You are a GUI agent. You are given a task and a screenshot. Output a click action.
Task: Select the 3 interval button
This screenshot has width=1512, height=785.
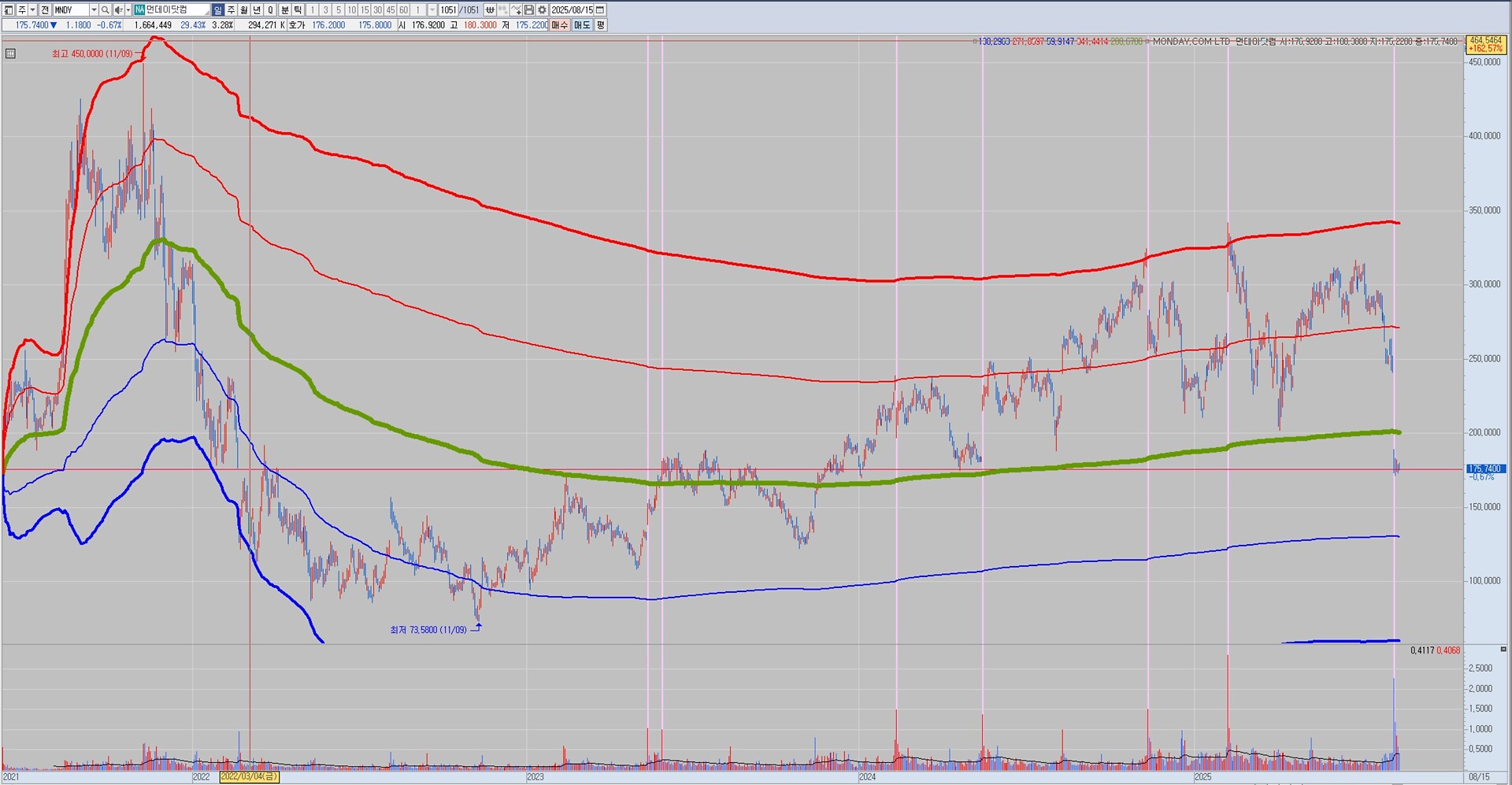point(325,9)
